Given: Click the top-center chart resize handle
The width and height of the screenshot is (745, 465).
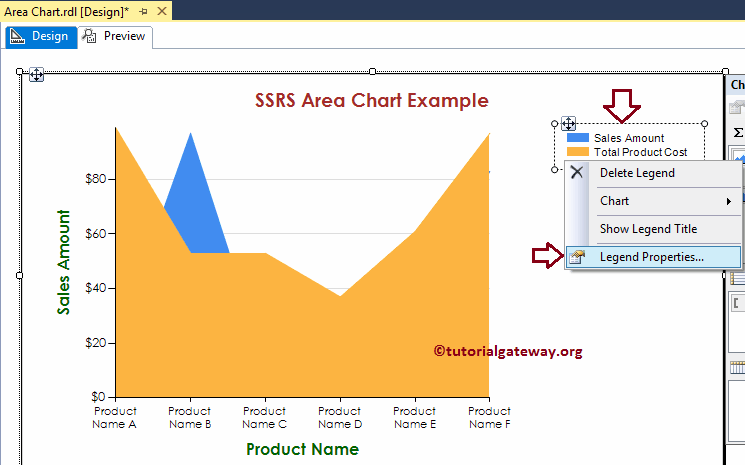Looking at the screenshot, I should 372,71.
